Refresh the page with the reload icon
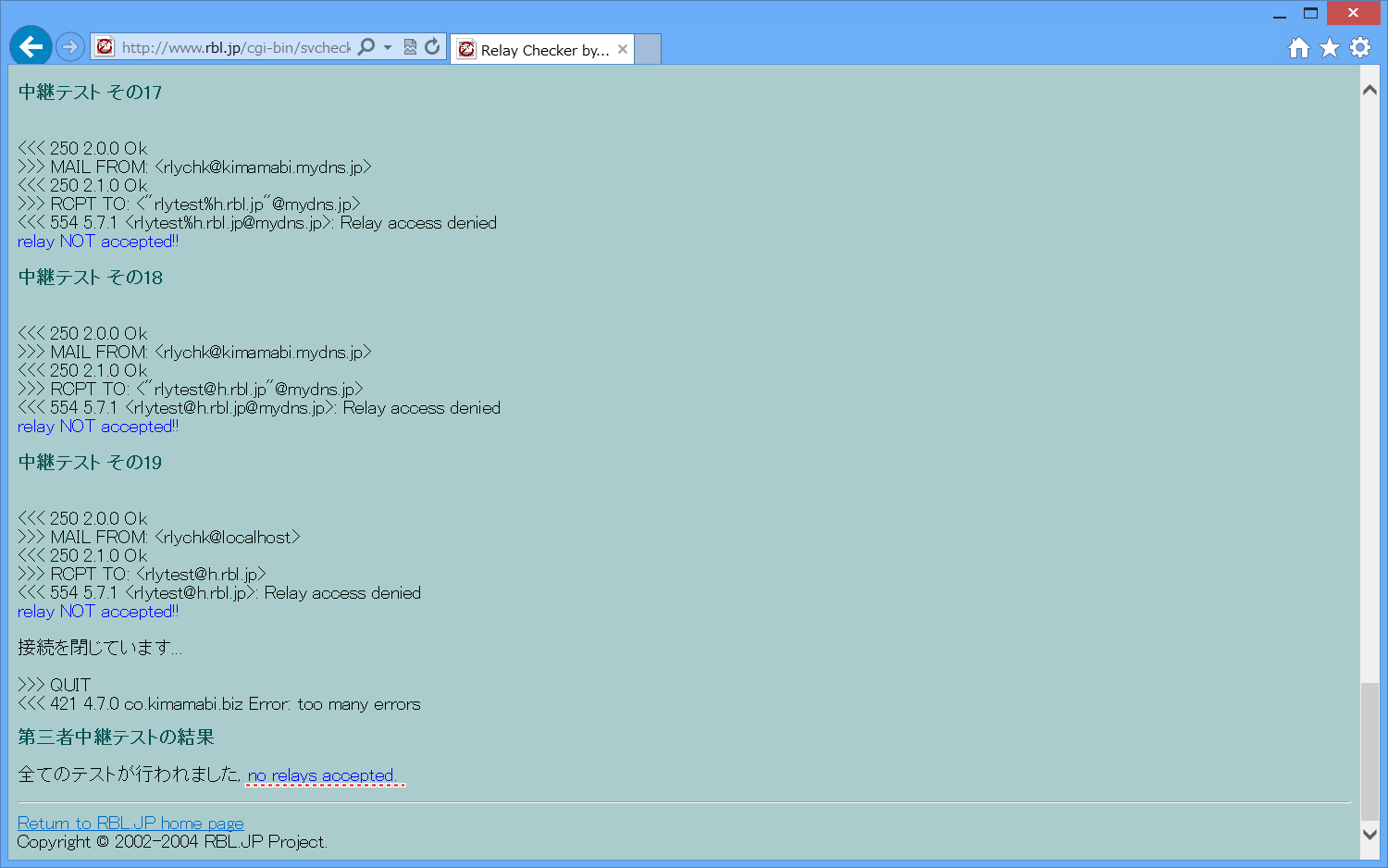1388x868 pixels. coord(432,47)
